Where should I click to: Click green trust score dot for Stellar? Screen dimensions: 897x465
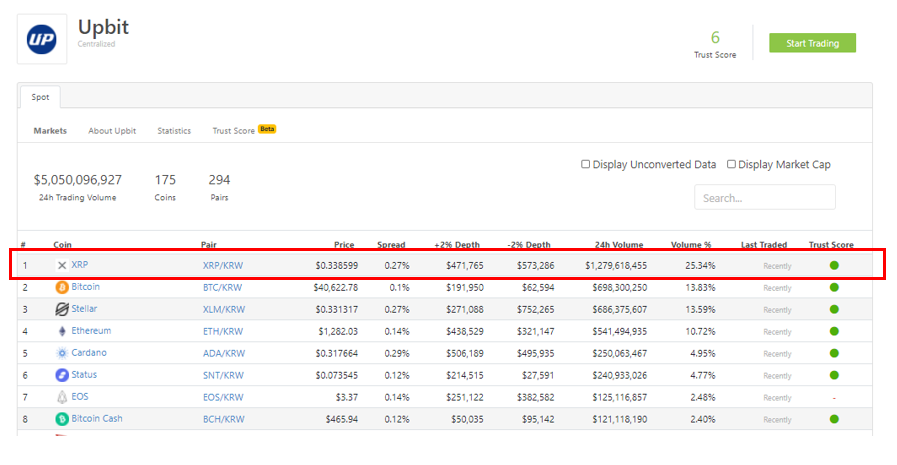[834, 309]
